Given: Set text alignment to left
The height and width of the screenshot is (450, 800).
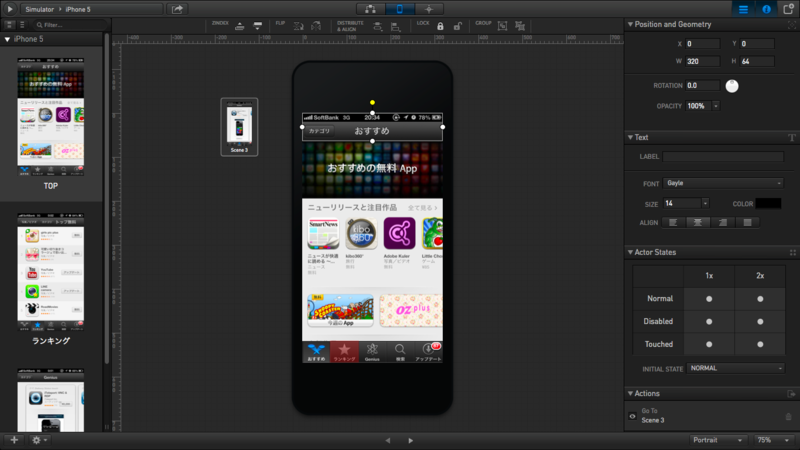Looking at the screenshot, I should coord(673,222).
